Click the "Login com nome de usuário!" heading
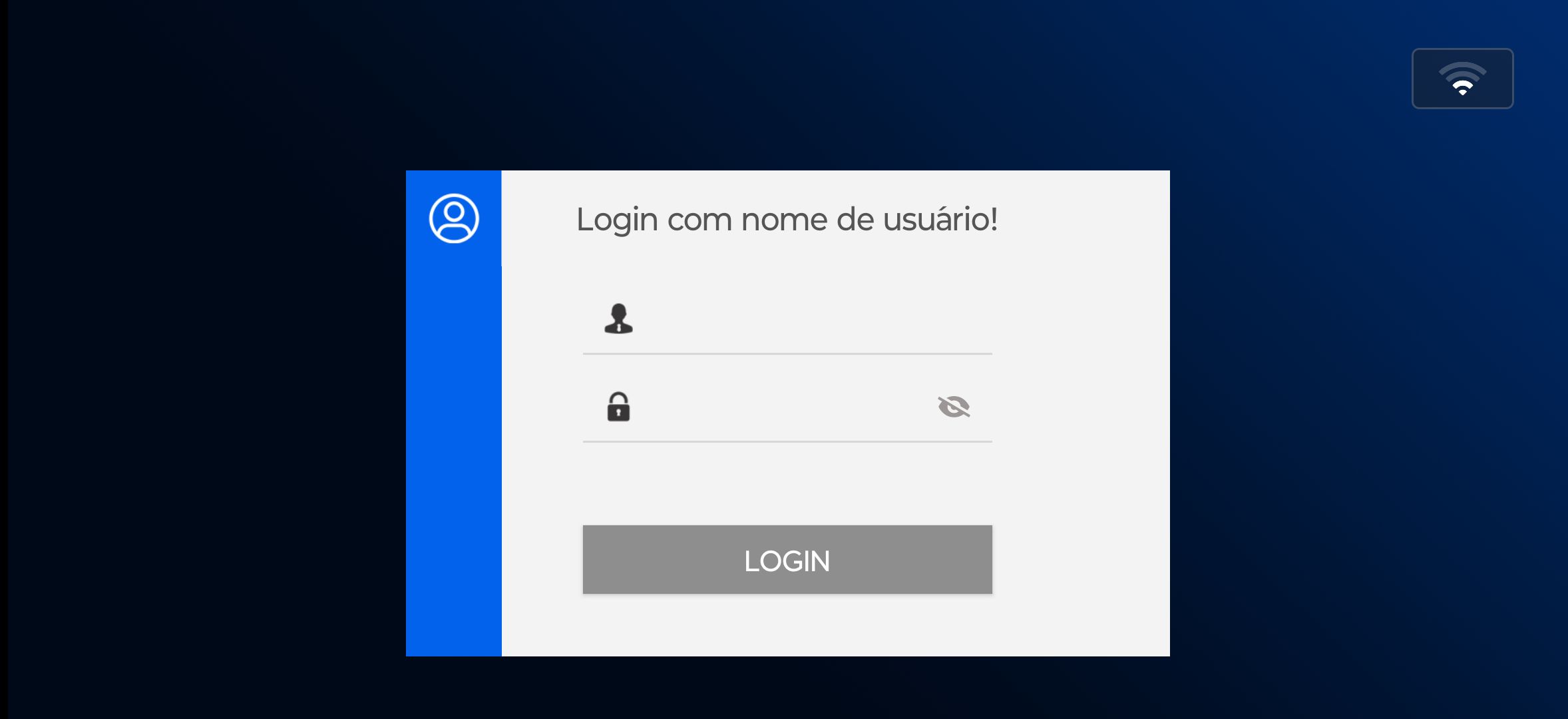 [787, 220]
